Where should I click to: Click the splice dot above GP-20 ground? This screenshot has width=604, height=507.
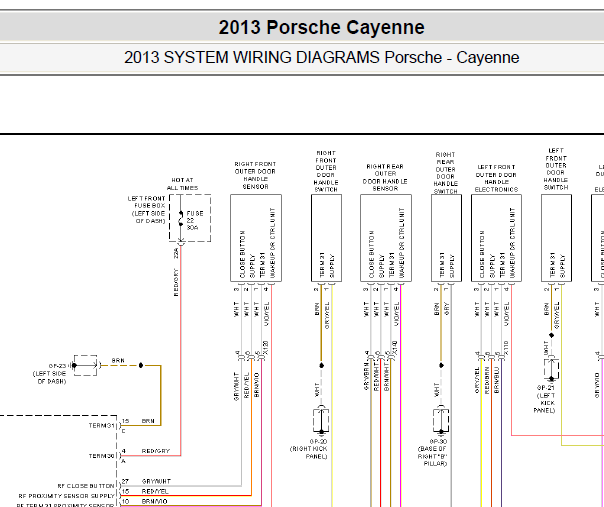coord(321,365)
